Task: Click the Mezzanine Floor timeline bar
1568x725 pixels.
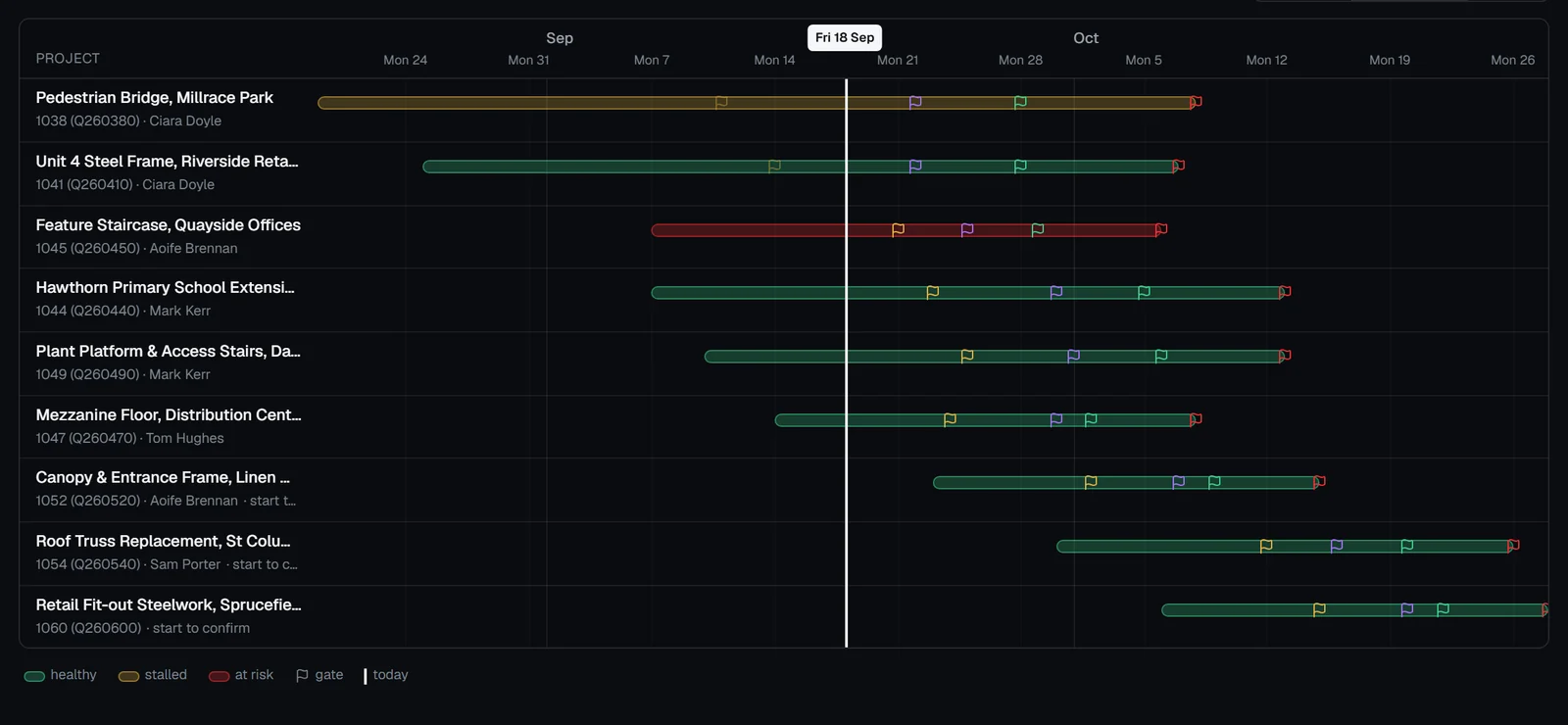Action: coord(985,420)
